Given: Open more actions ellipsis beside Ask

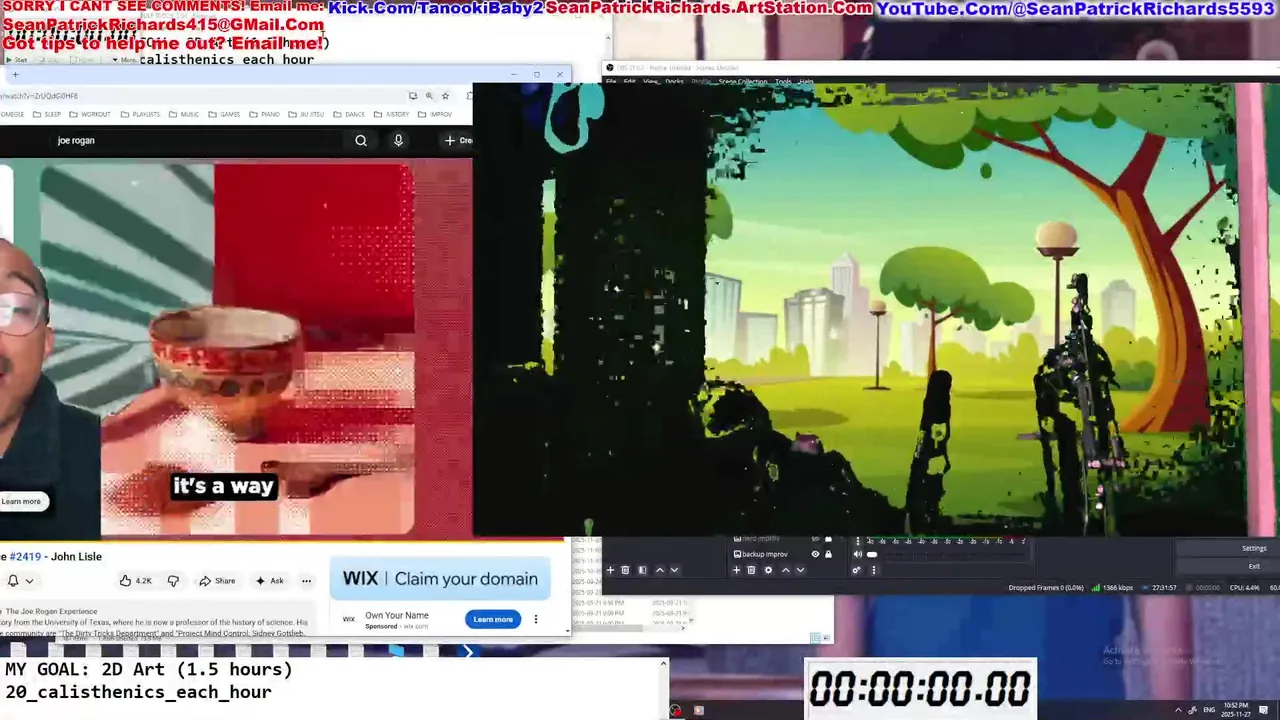Looking at the screenshot, I should coord(307,581).
